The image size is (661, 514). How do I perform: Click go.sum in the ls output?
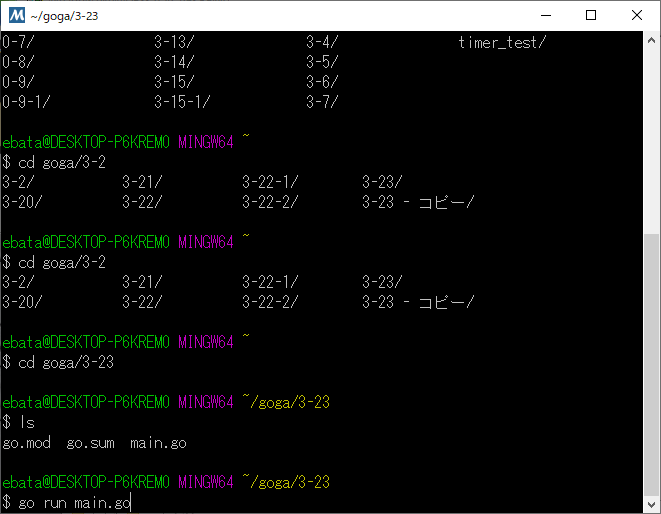point(90,442)
